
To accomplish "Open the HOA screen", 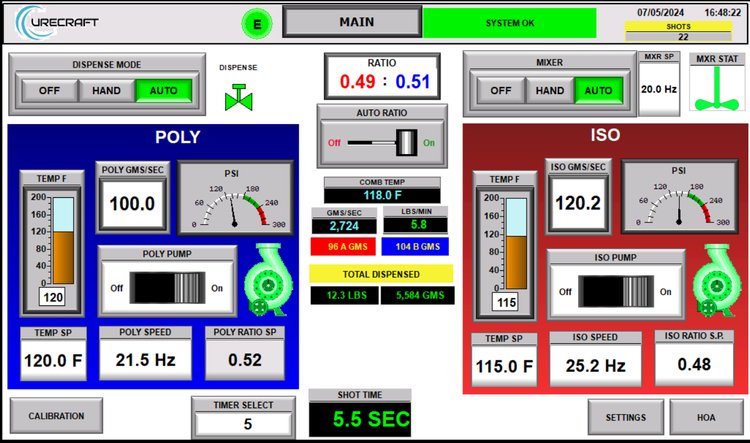I will point(706,417).
